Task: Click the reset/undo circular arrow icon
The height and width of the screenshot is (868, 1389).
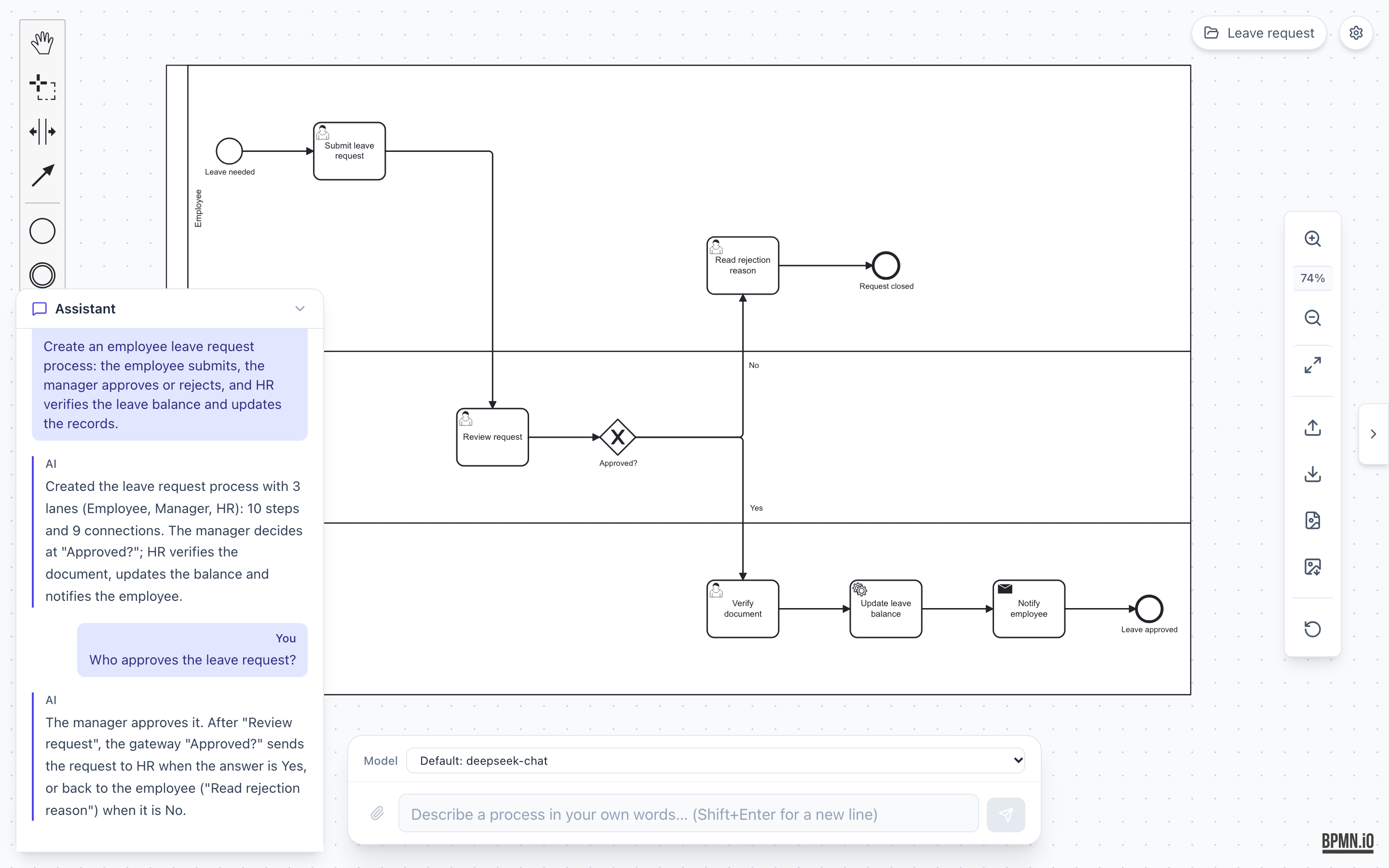Action: coord(1312,629)
